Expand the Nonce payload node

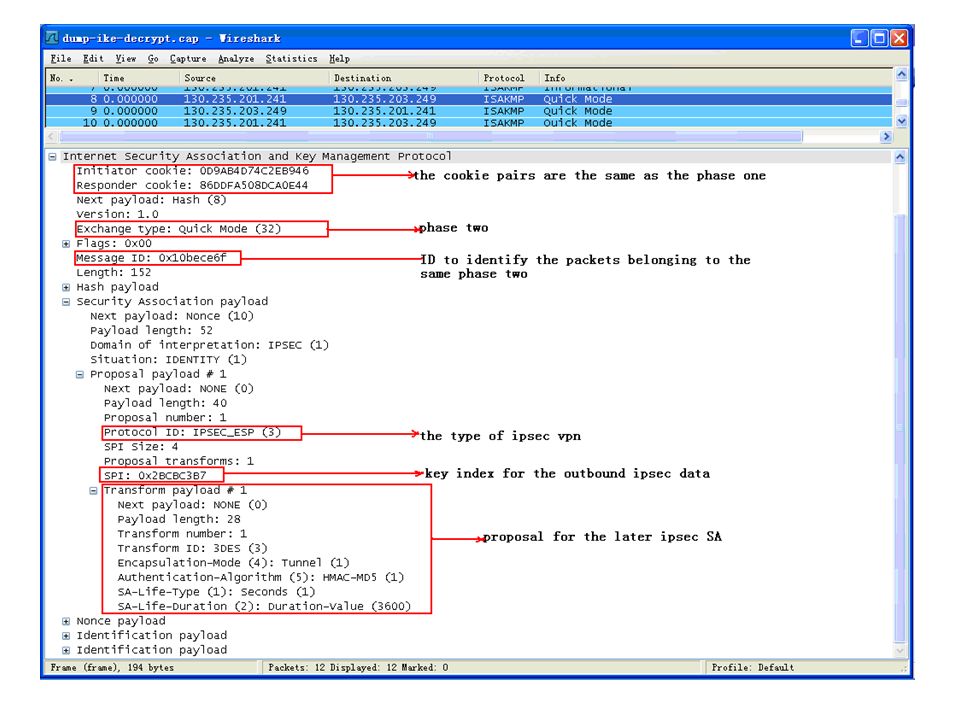66,621
